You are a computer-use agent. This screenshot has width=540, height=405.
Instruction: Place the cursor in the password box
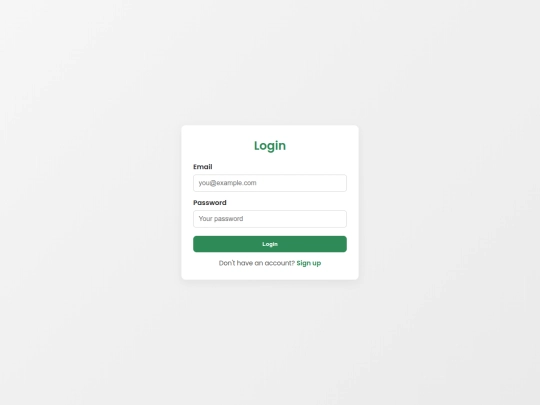(270, 219)
